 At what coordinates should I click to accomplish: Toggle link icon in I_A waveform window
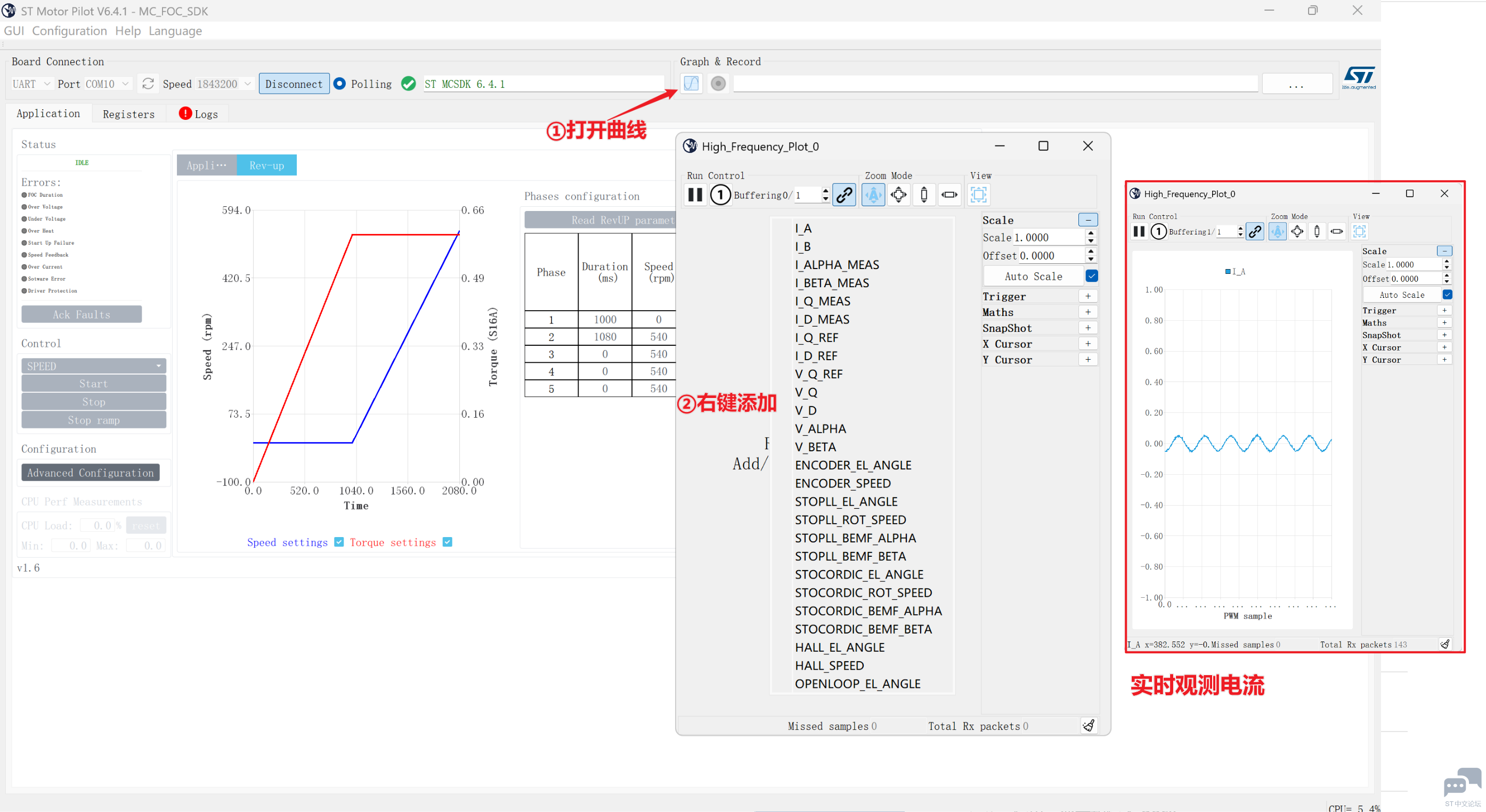(1255, 231)
